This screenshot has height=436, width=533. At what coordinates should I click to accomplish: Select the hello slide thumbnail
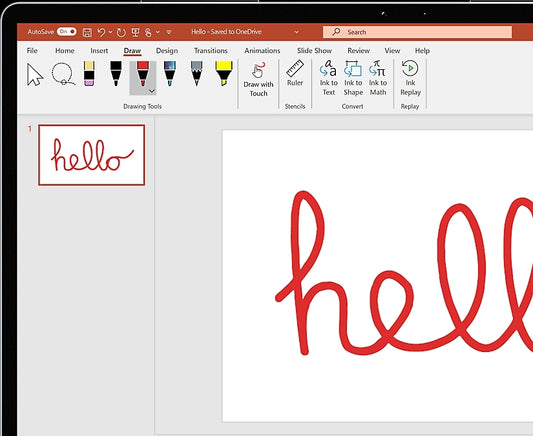92,155
